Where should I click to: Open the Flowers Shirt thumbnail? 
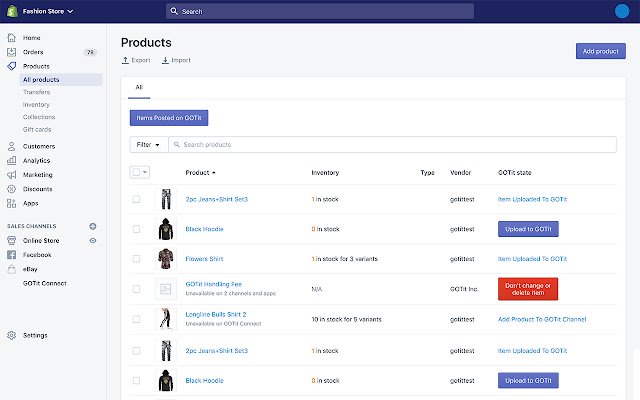pos(166,259)
